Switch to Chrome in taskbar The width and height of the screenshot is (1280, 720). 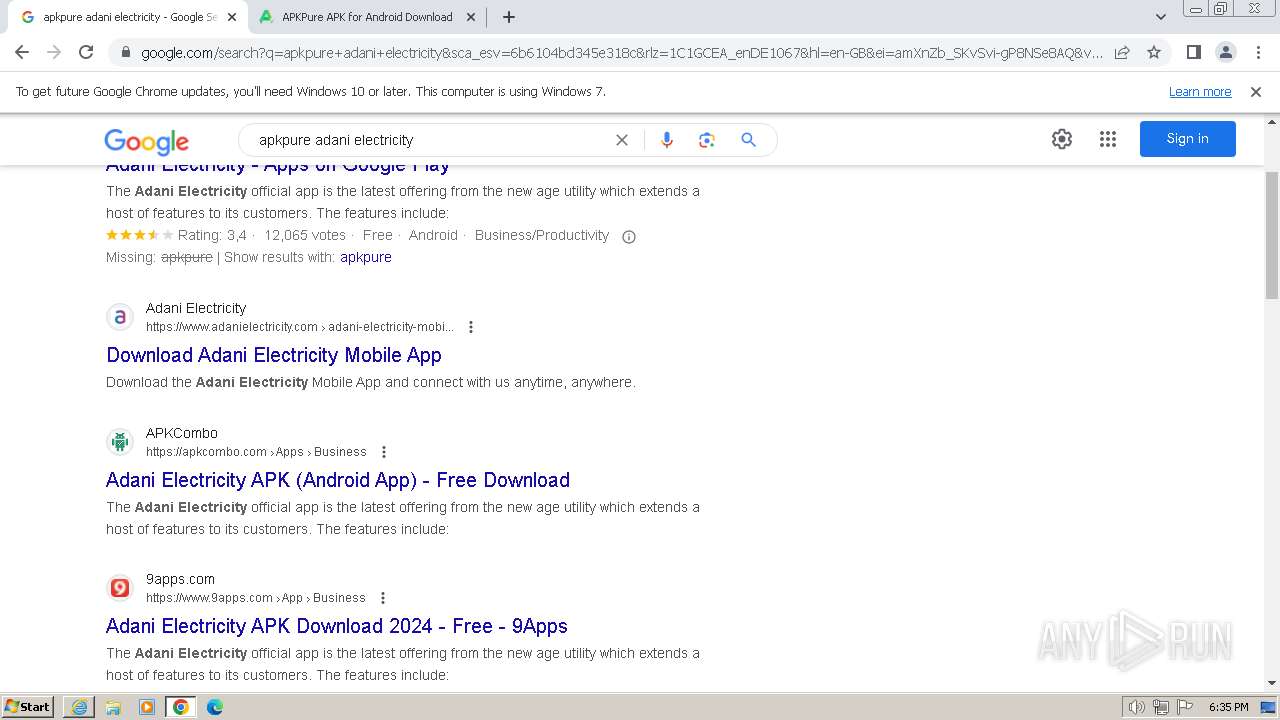click(x=181, y=707)
